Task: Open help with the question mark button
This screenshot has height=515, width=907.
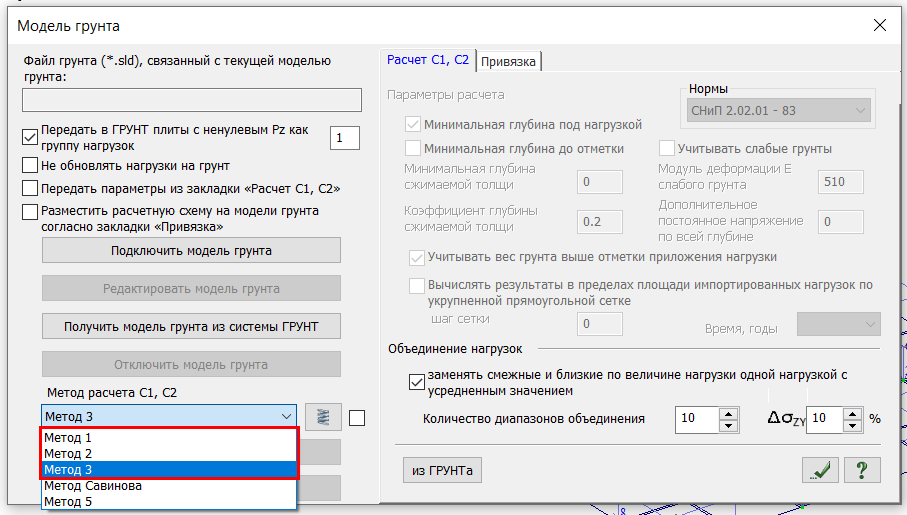Action: (x=862, y=470)
